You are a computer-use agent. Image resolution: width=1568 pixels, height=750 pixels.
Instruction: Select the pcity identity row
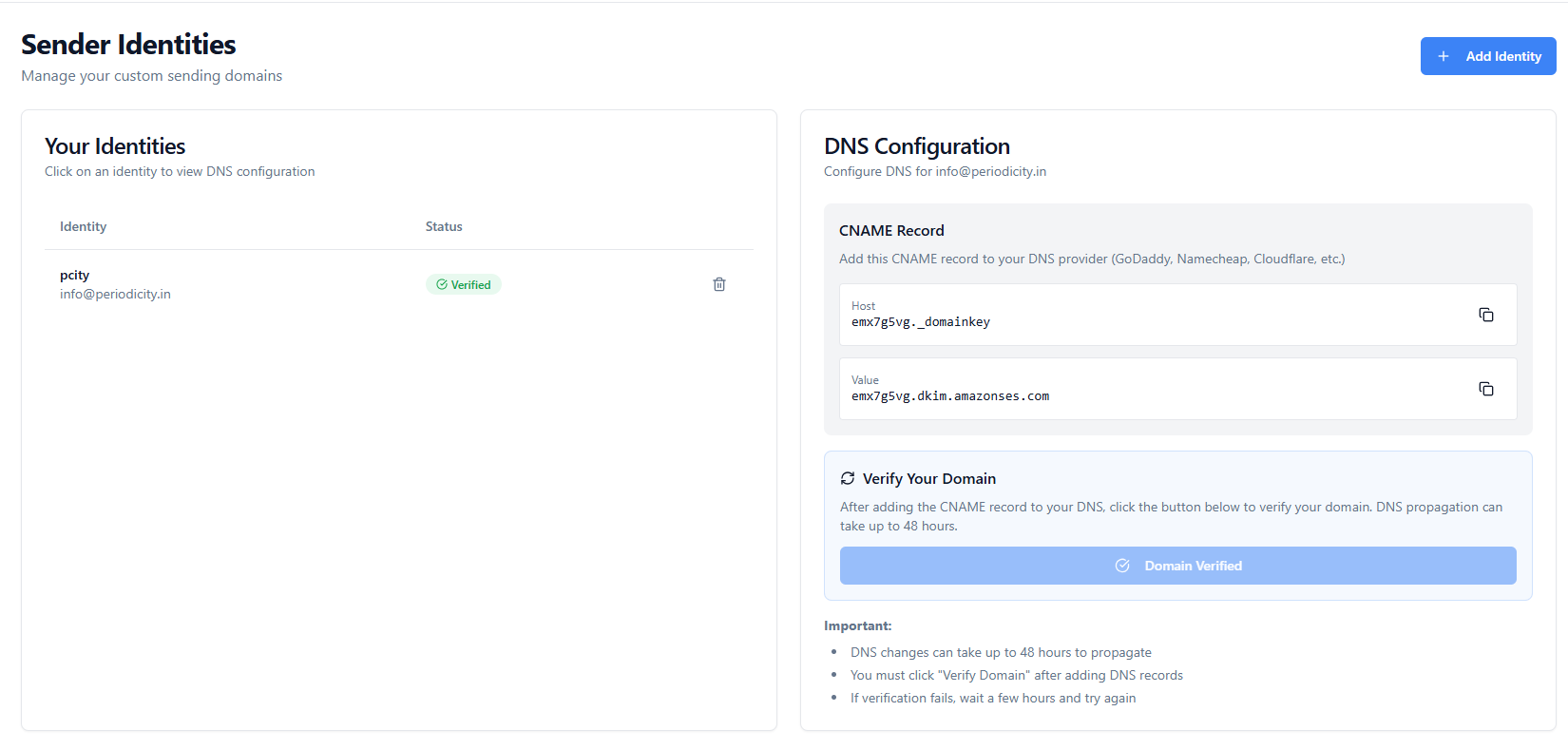pyautogui.click(x=399, y=284)
